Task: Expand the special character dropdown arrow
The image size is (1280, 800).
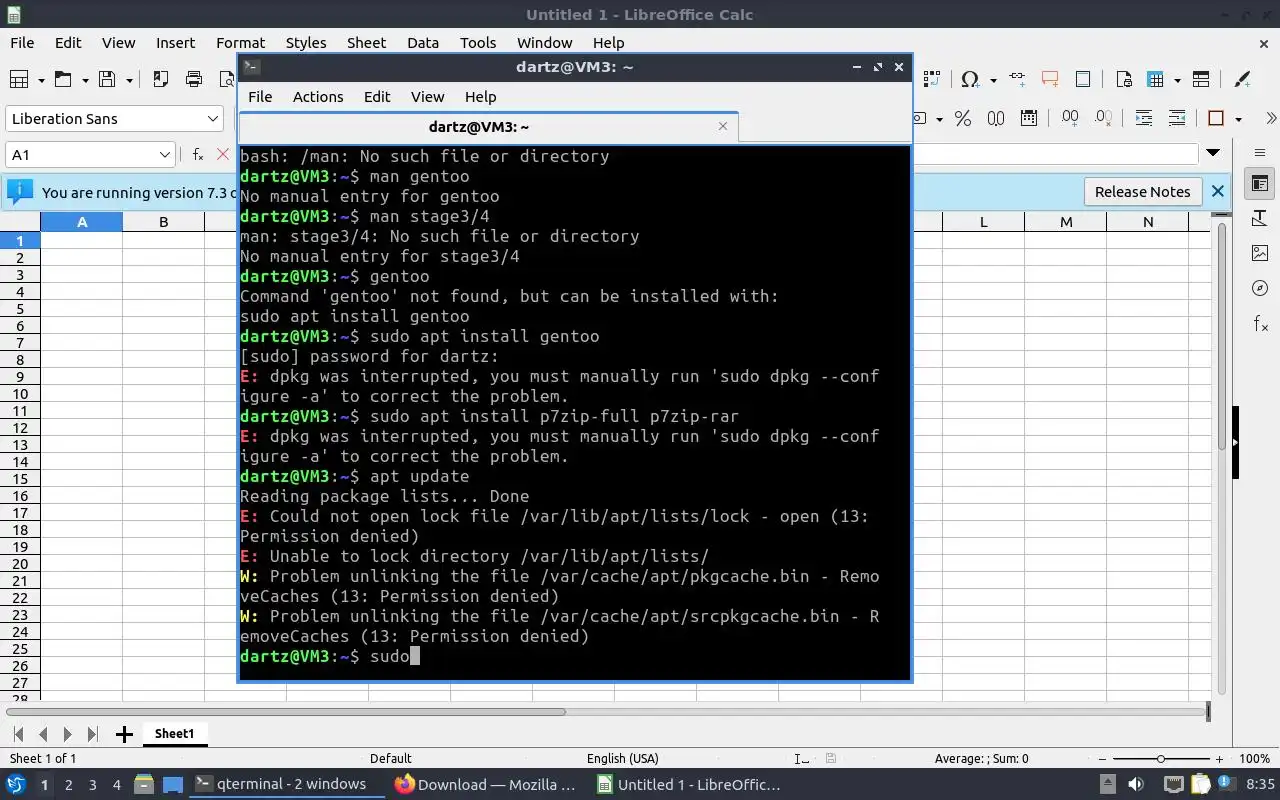Action: coord(993,80)
